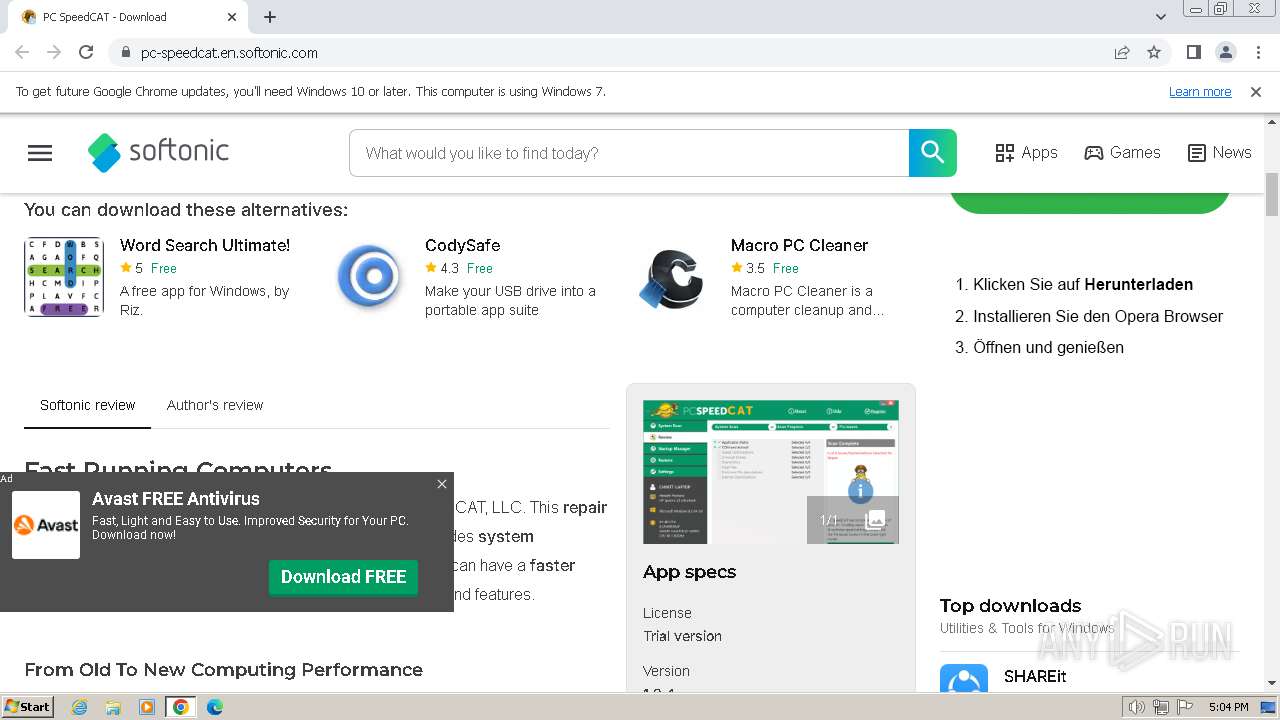Click the 'Top downloads' heading

pyautogui.click(x=1010, y=605)
